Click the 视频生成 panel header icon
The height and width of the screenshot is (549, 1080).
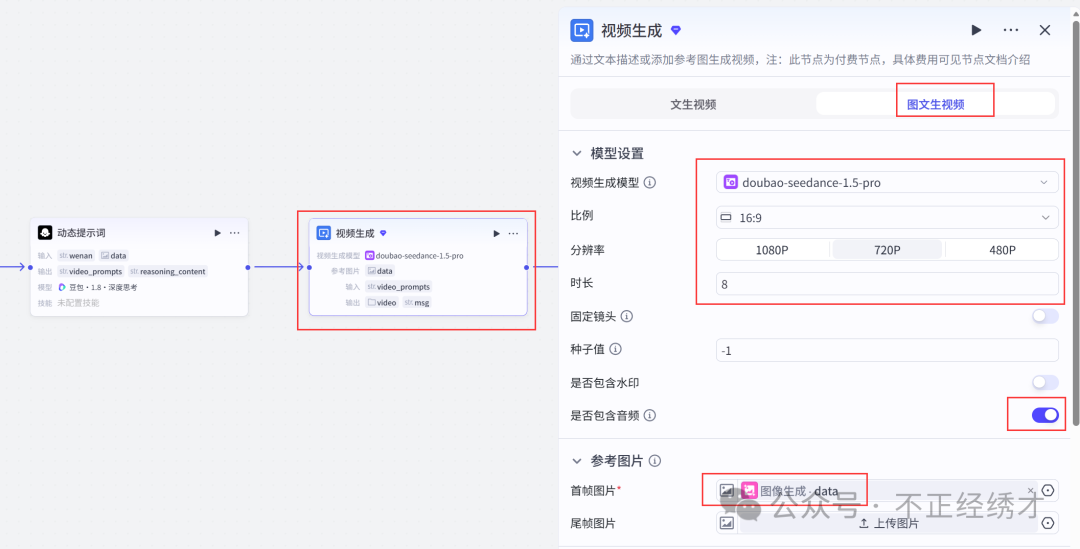(582, 30)
